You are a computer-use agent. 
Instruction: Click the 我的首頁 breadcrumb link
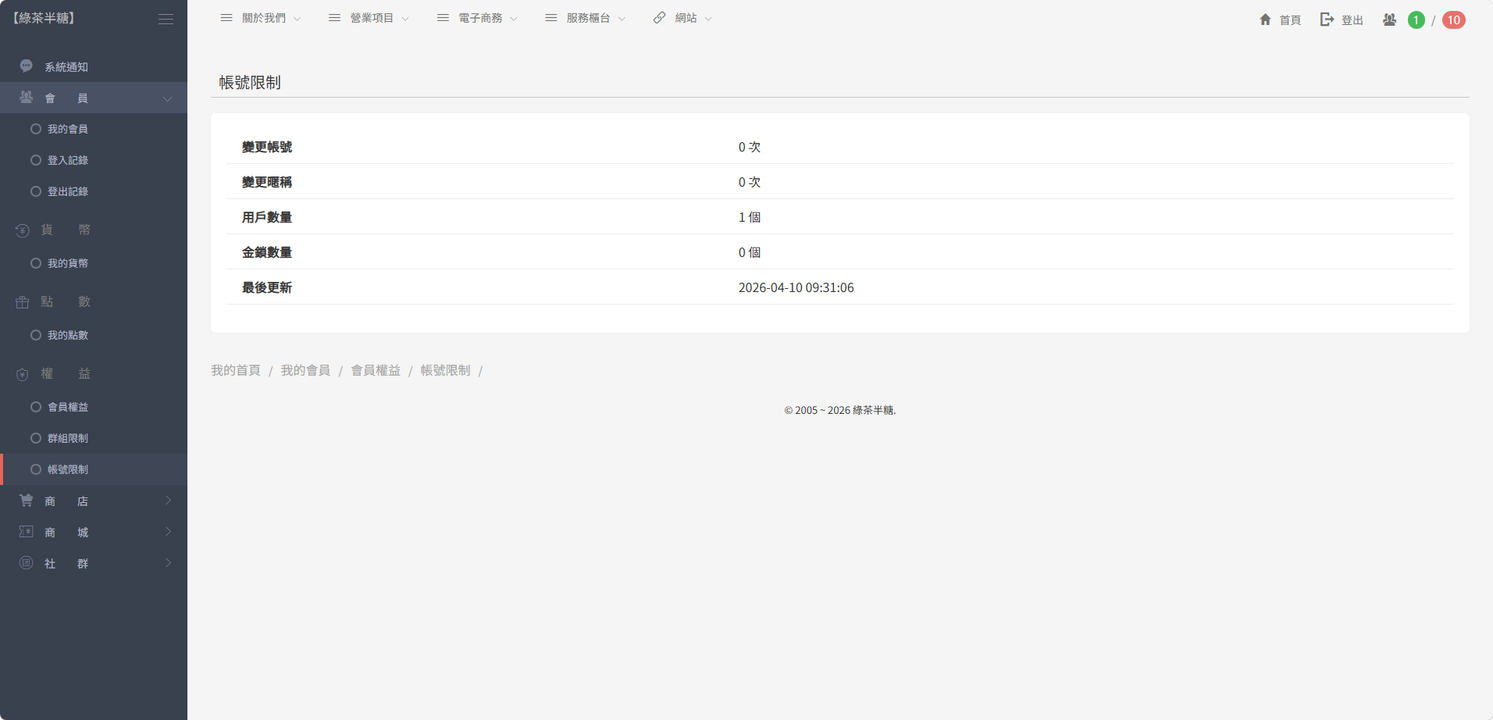pos(235,370)
